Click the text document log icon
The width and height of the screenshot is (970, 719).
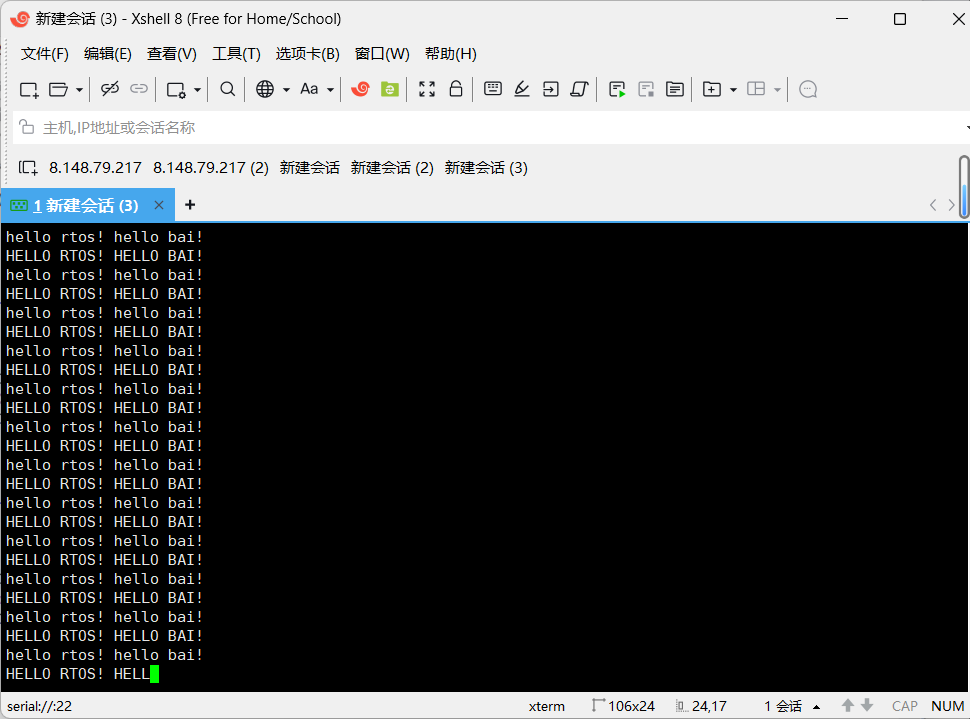pos(675,89)
